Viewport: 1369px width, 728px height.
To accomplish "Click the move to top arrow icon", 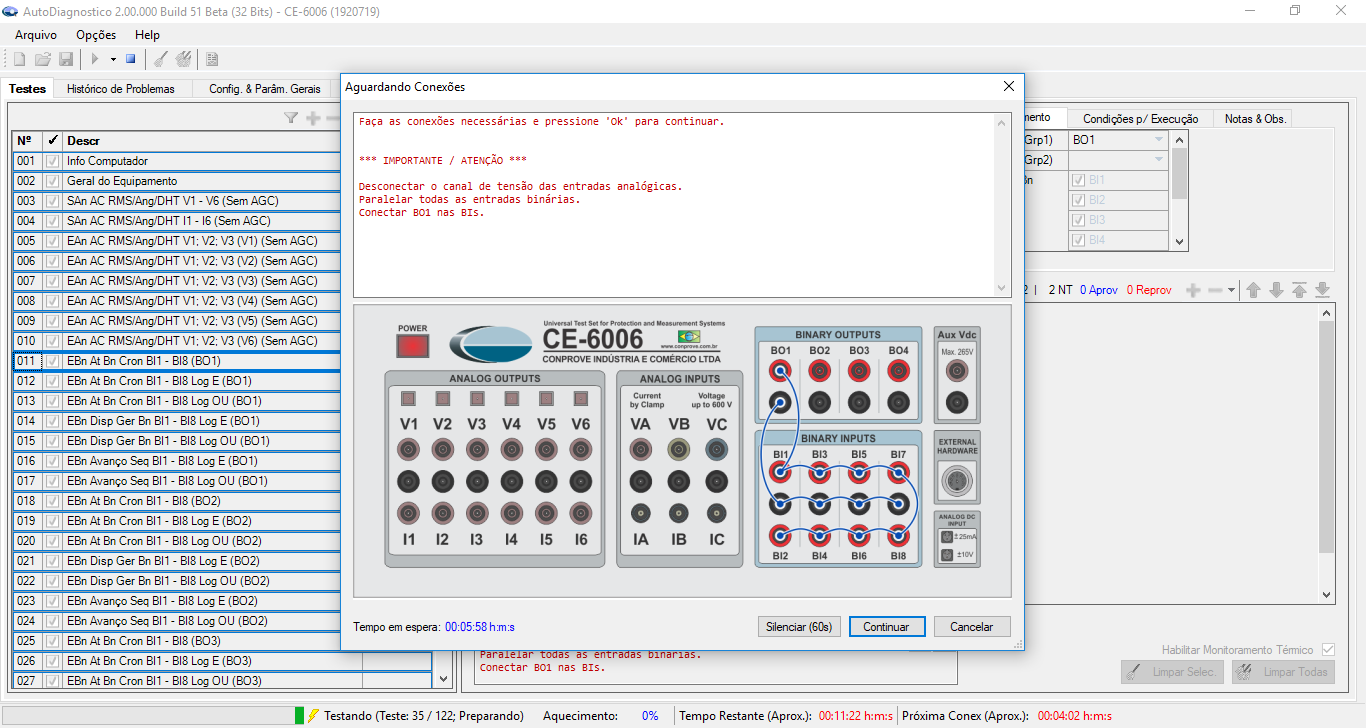I will click(x=1299, y=290).
